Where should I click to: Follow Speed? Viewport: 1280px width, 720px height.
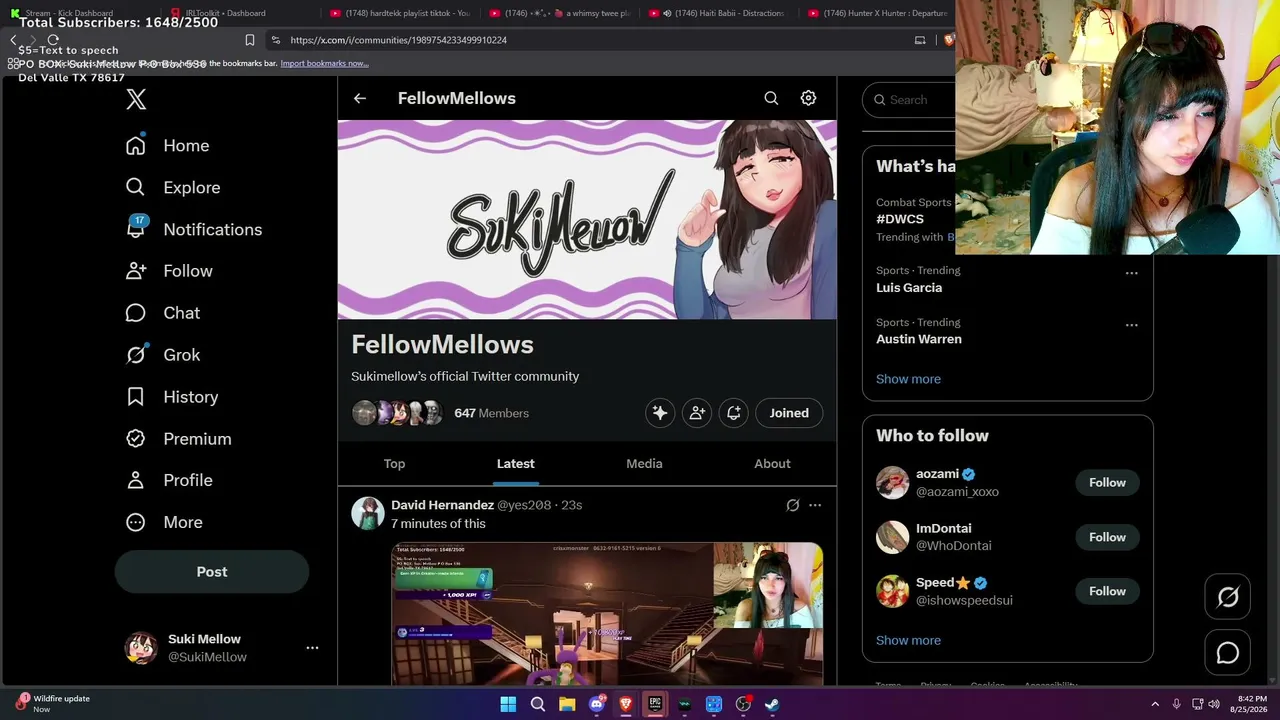click(1107, 591)
